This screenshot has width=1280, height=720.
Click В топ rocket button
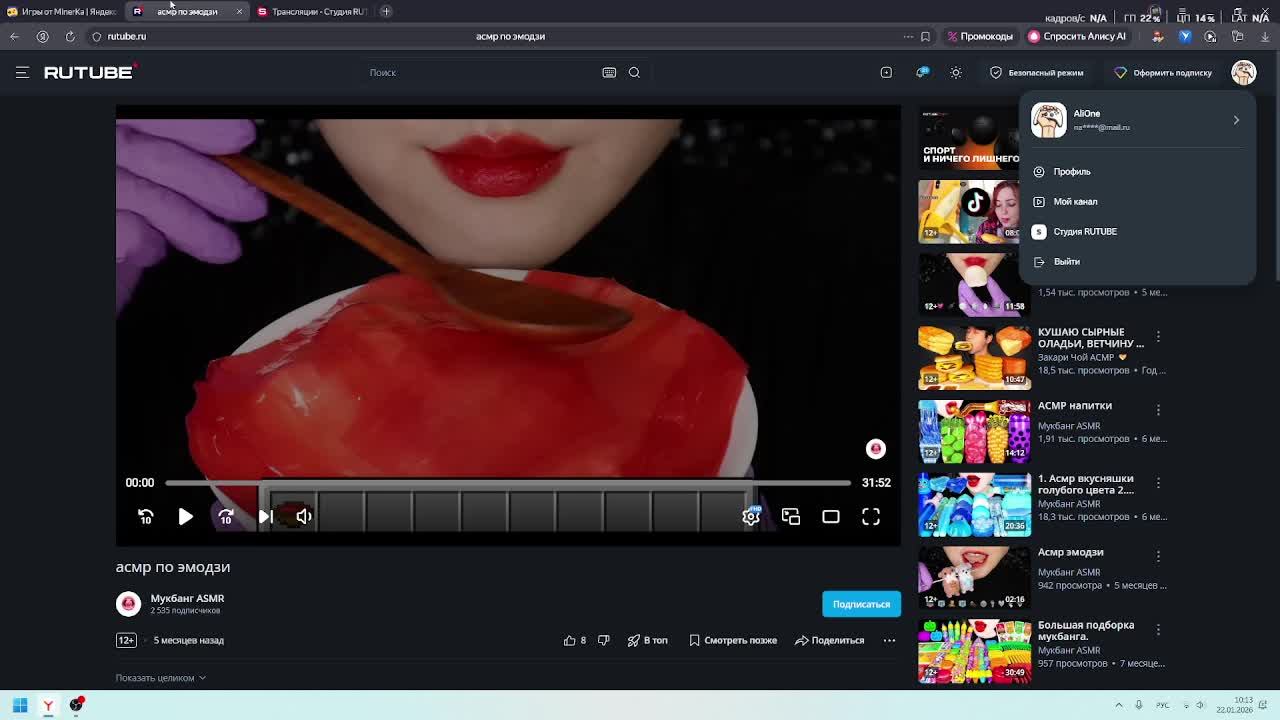(x=648, y=640)
